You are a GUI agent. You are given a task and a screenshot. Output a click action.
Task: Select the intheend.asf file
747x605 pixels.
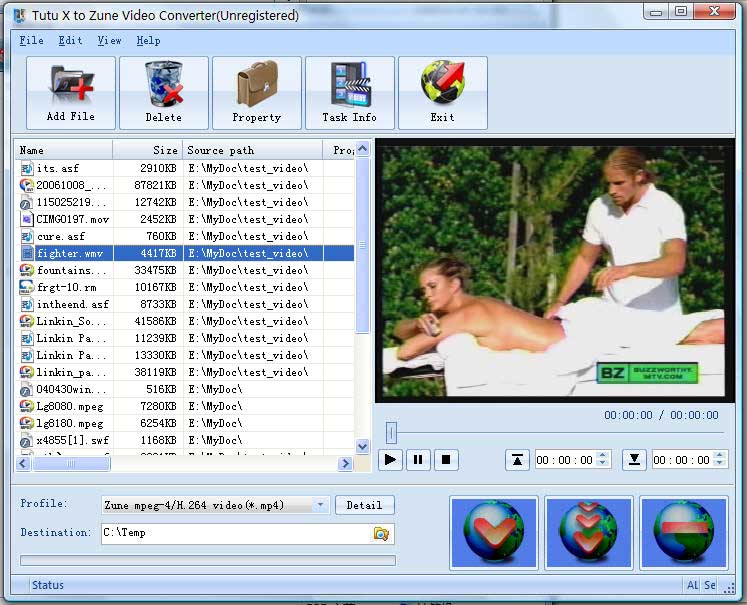pyautogui.click(x=185, y=304)
